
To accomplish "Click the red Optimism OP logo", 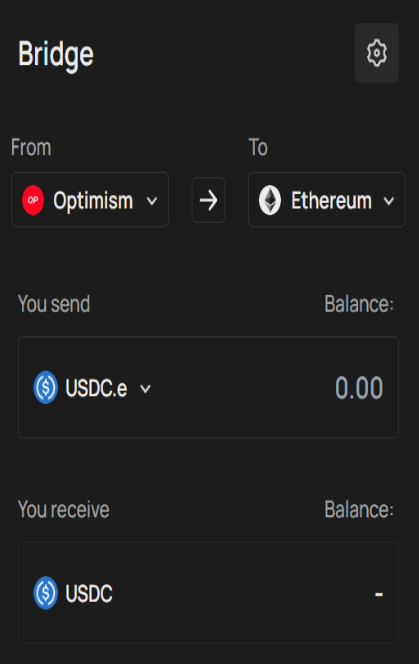I will [33, 200].
